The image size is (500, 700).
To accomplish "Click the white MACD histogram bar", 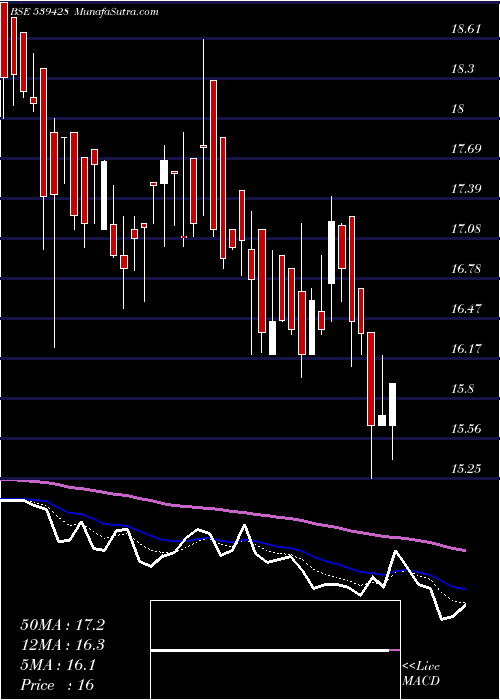I will pyautogui.click(x=270, y=651).
